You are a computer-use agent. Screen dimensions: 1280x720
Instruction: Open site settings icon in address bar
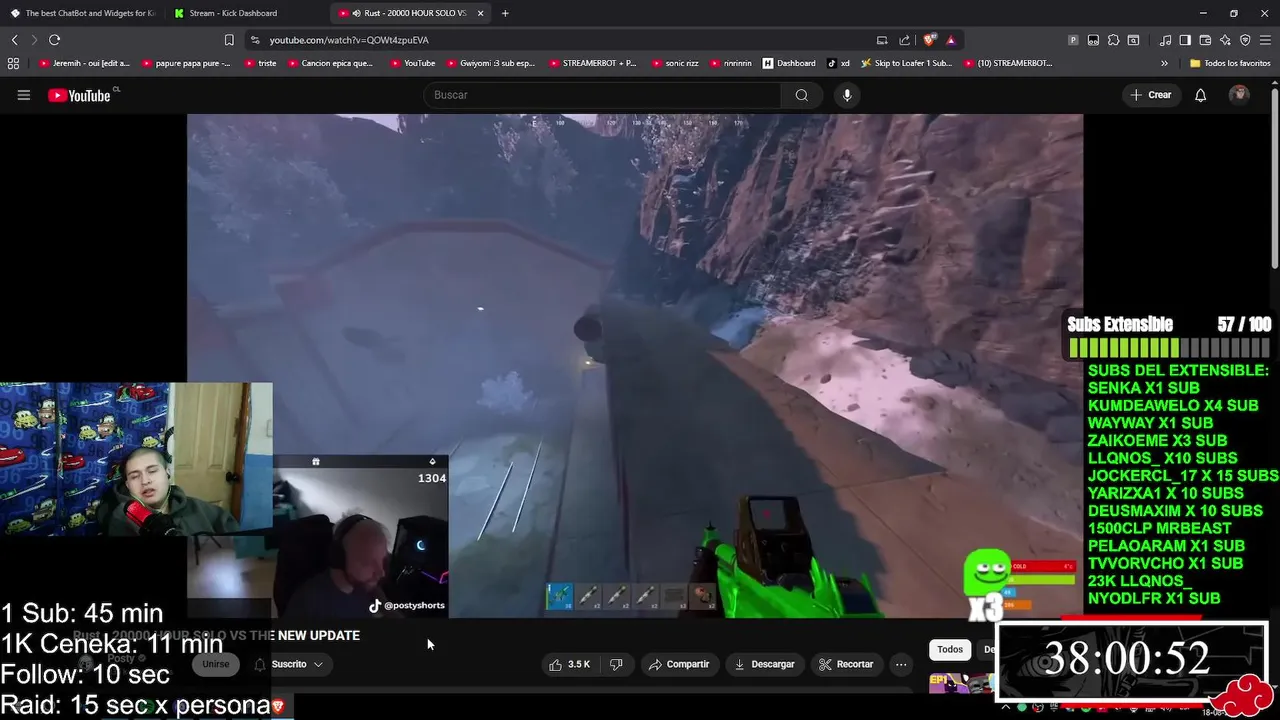tap(255, 40)
